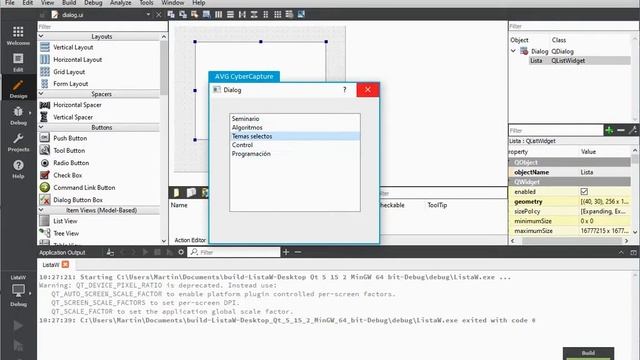Viewport: 640px width, 360px height.
Task: Zoom in Application Output with plus
Action: coord(286,252)
